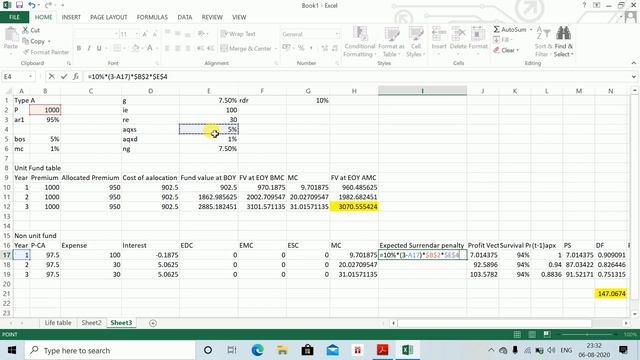Switch to the VIEW tab
The image size is (640, 360).
point(239,17)
